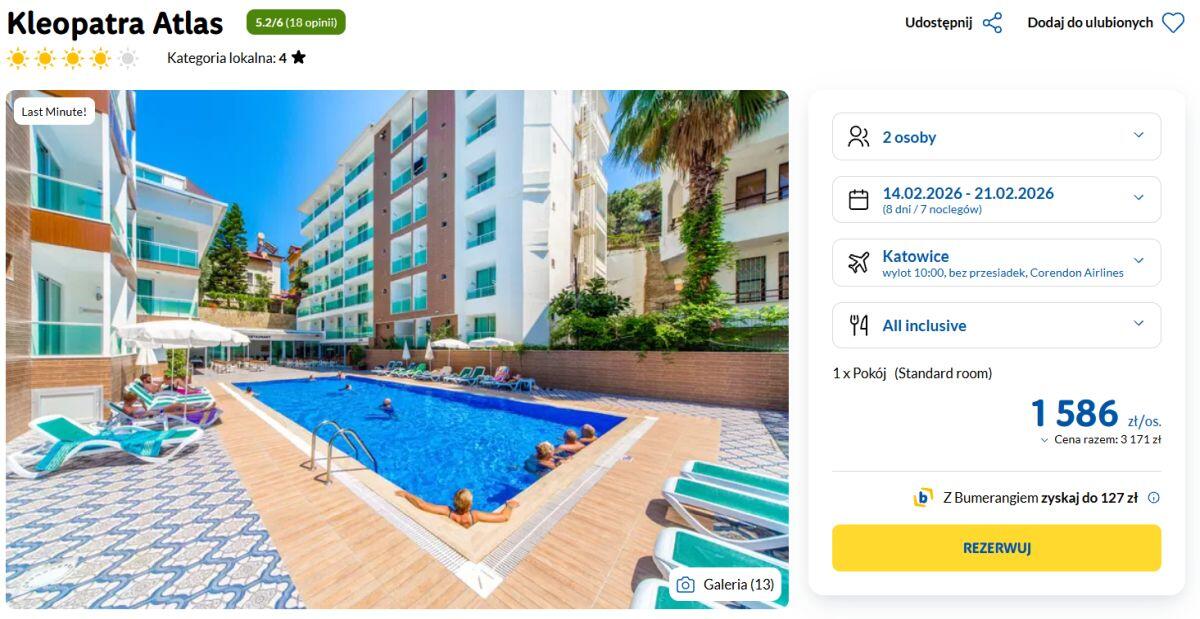Screen dimensions: 1200x619
Task: Expand Cena razem price details
Action: point(1100,439)
